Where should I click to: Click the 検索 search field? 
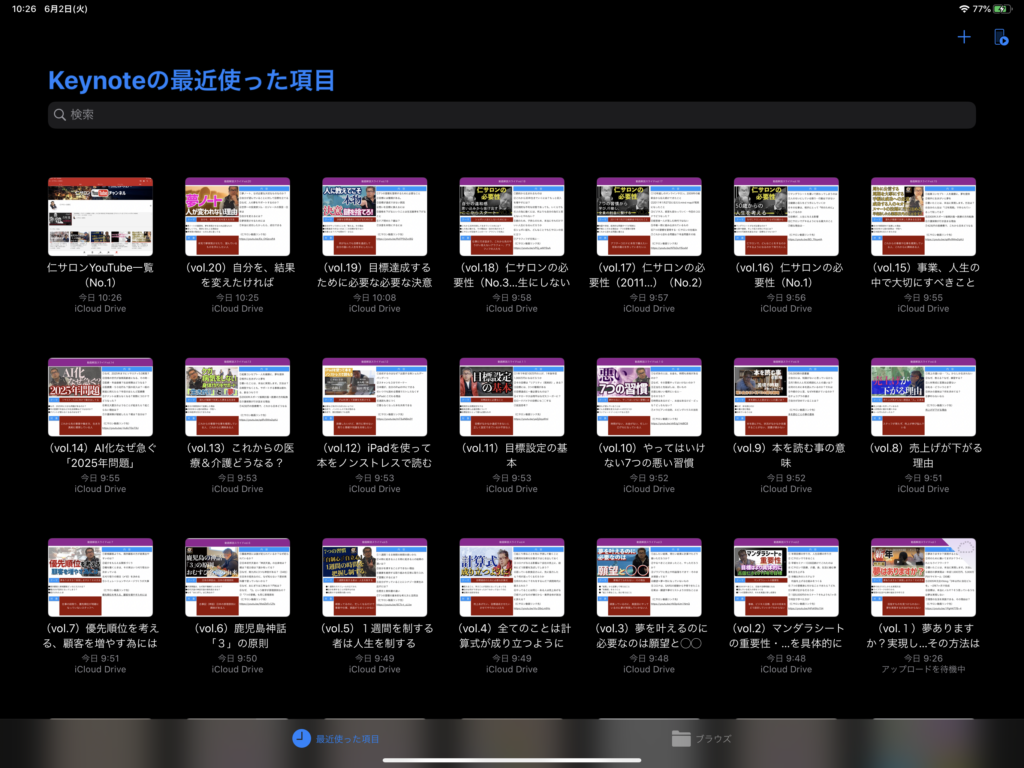[x=512, y=115]
